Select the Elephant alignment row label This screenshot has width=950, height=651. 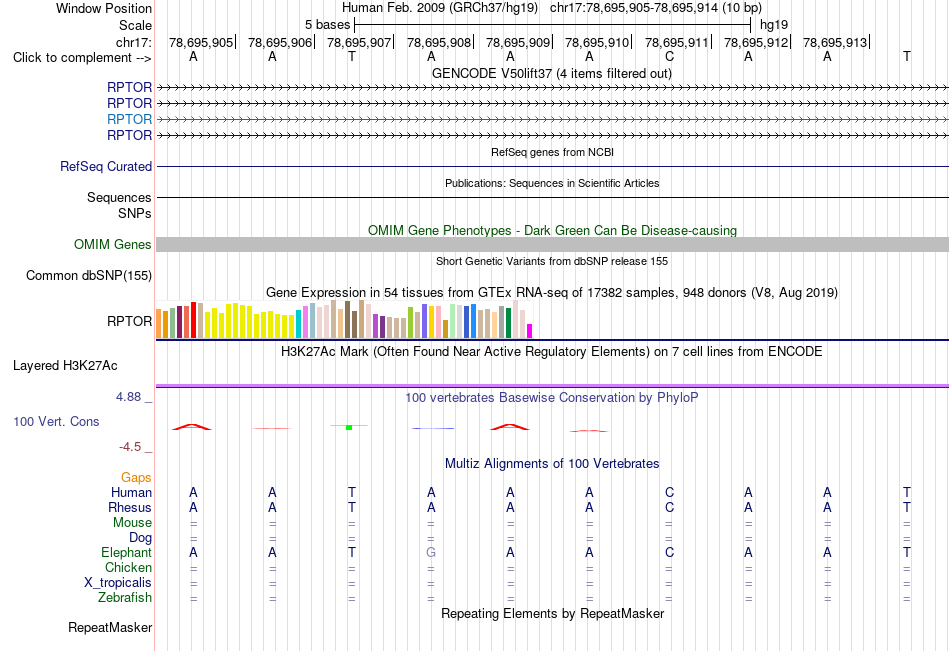[x=126, y=552]
